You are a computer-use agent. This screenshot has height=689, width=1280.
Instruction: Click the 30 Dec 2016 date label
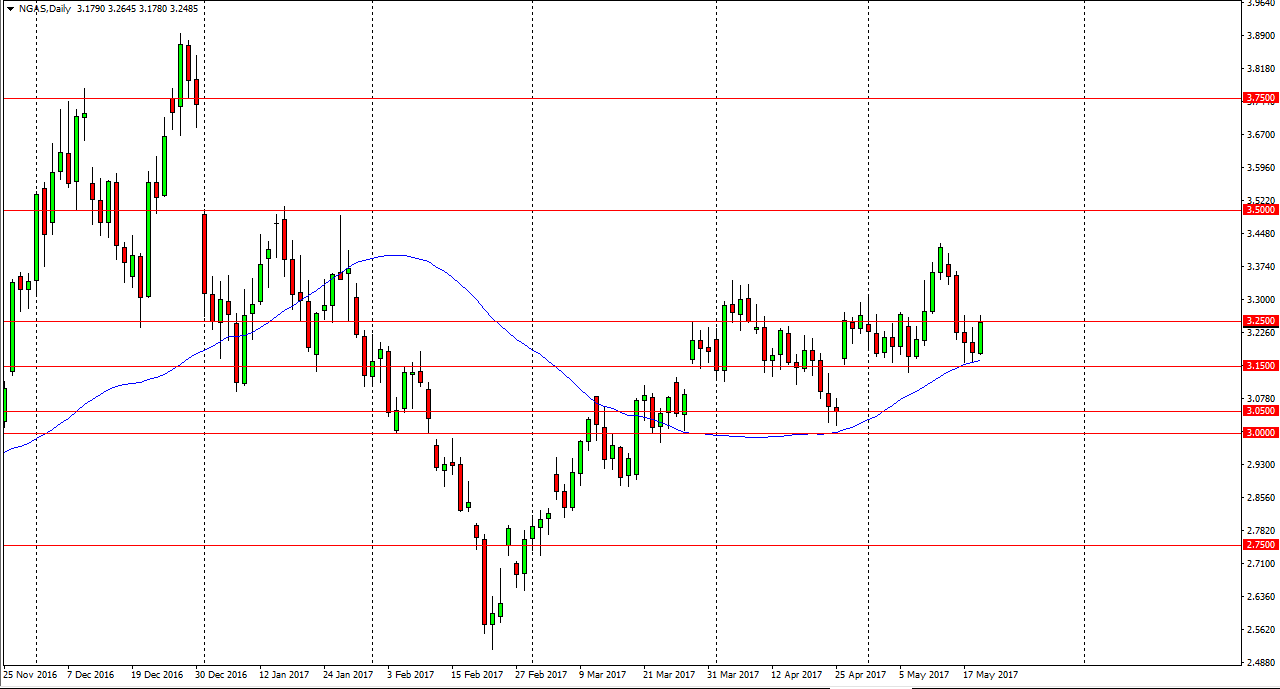pos(221,675)
